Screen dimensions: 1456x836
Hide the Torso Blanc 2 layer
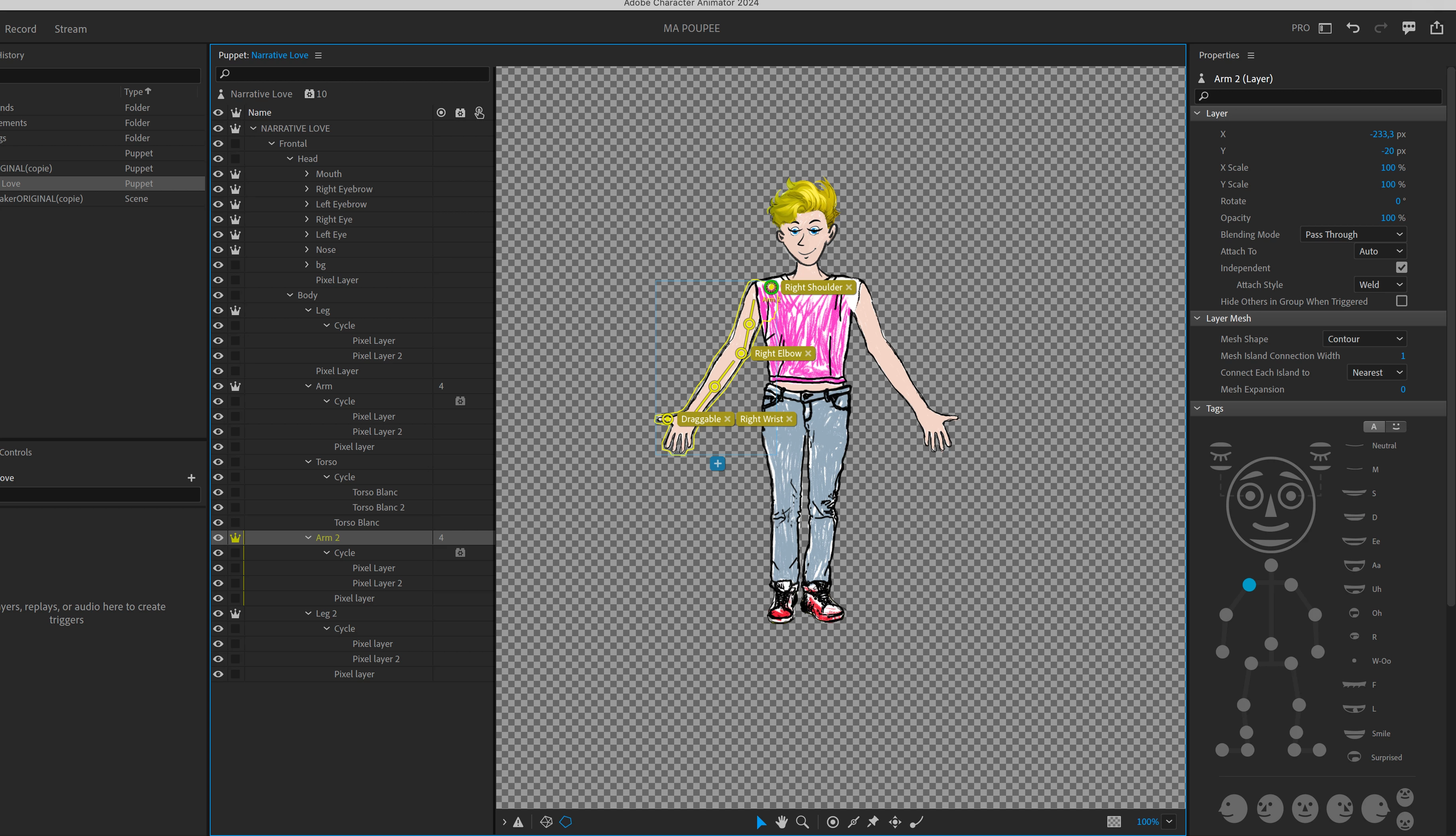pos(218,508)
